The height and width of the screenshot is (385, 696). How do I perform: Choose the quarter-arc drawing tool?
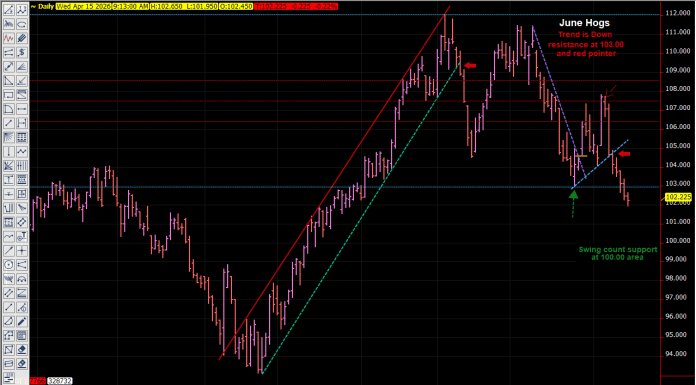(8, 109)
